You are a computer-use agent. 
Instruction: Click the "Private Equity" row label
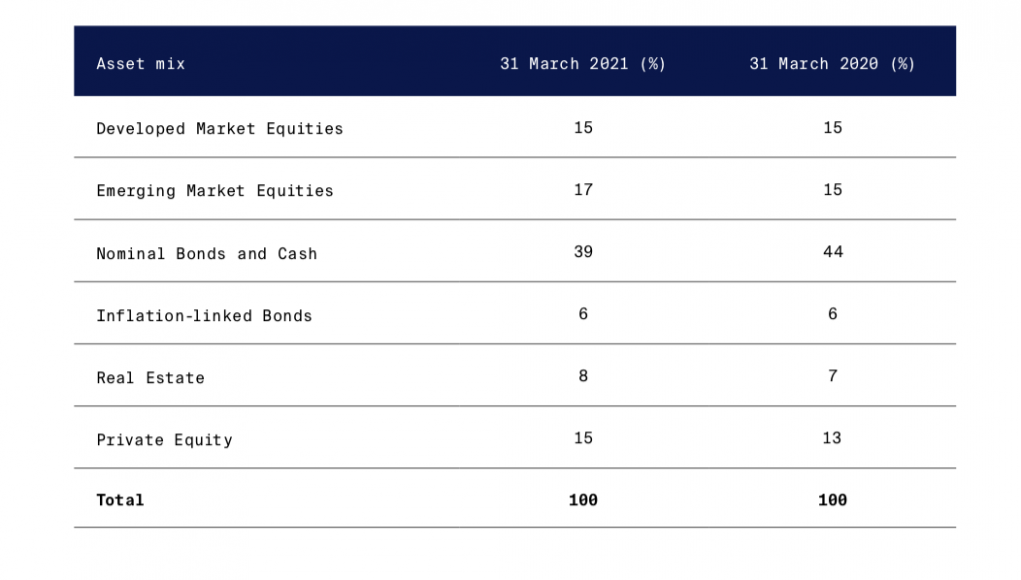click(x=164, y=440)
